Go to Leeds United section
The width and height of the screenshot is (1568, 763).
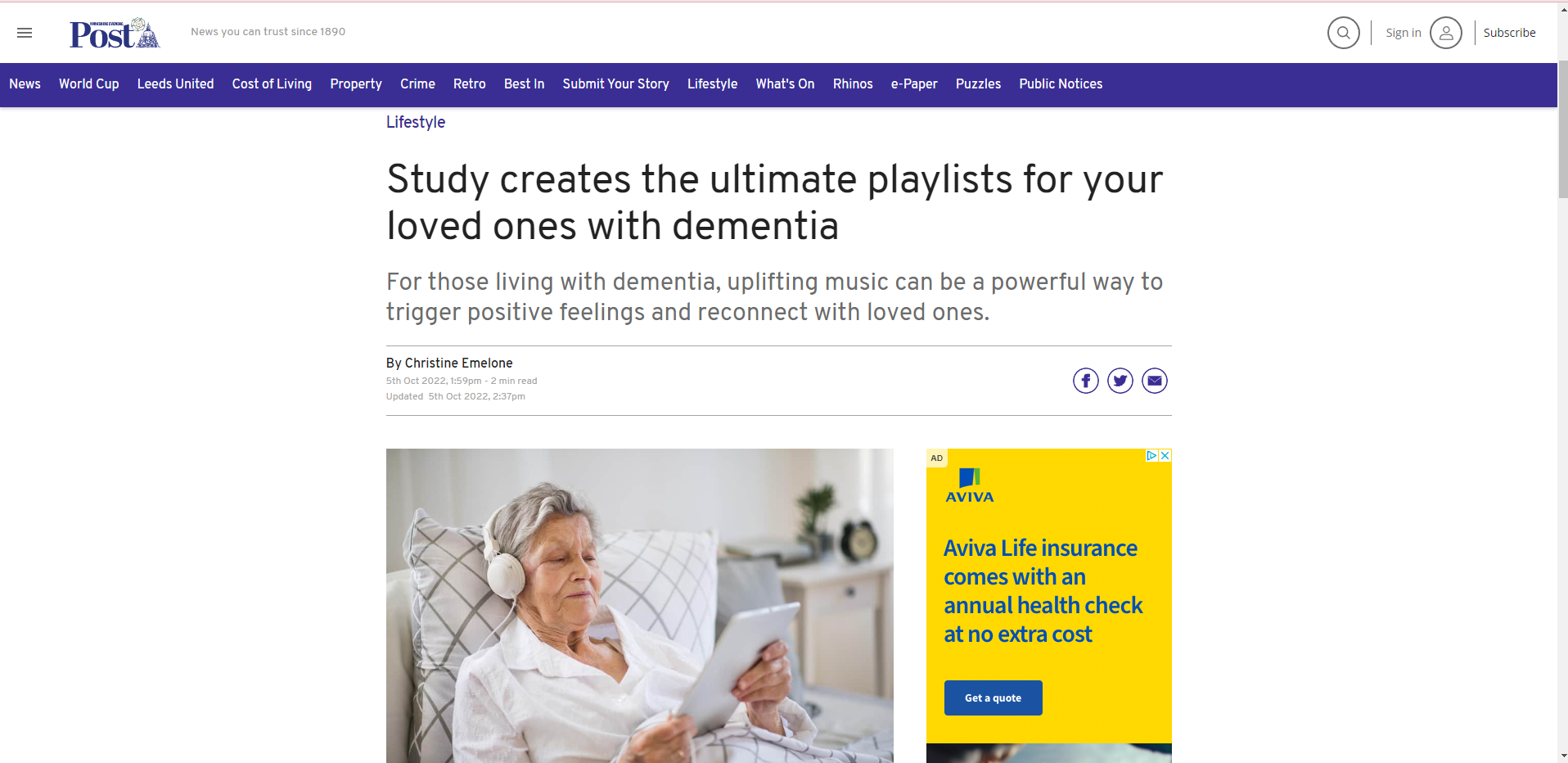pyautogui.click(x=175, y=84)
